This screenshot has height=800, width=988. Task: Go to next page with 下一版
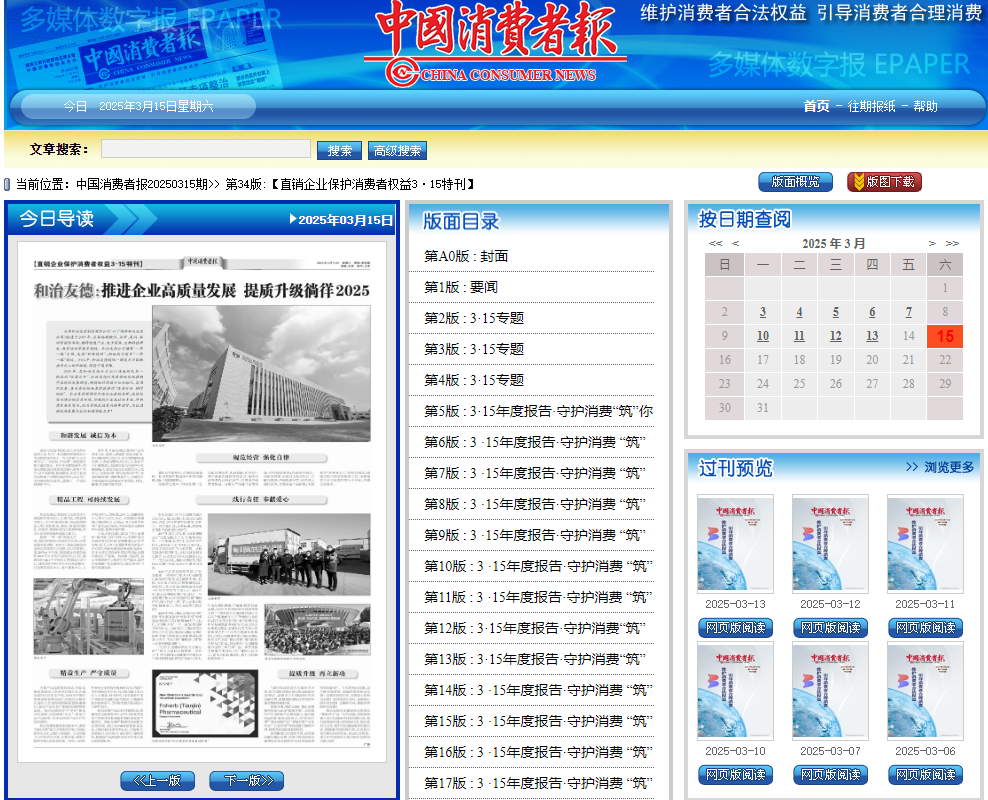tap(246, 780)
